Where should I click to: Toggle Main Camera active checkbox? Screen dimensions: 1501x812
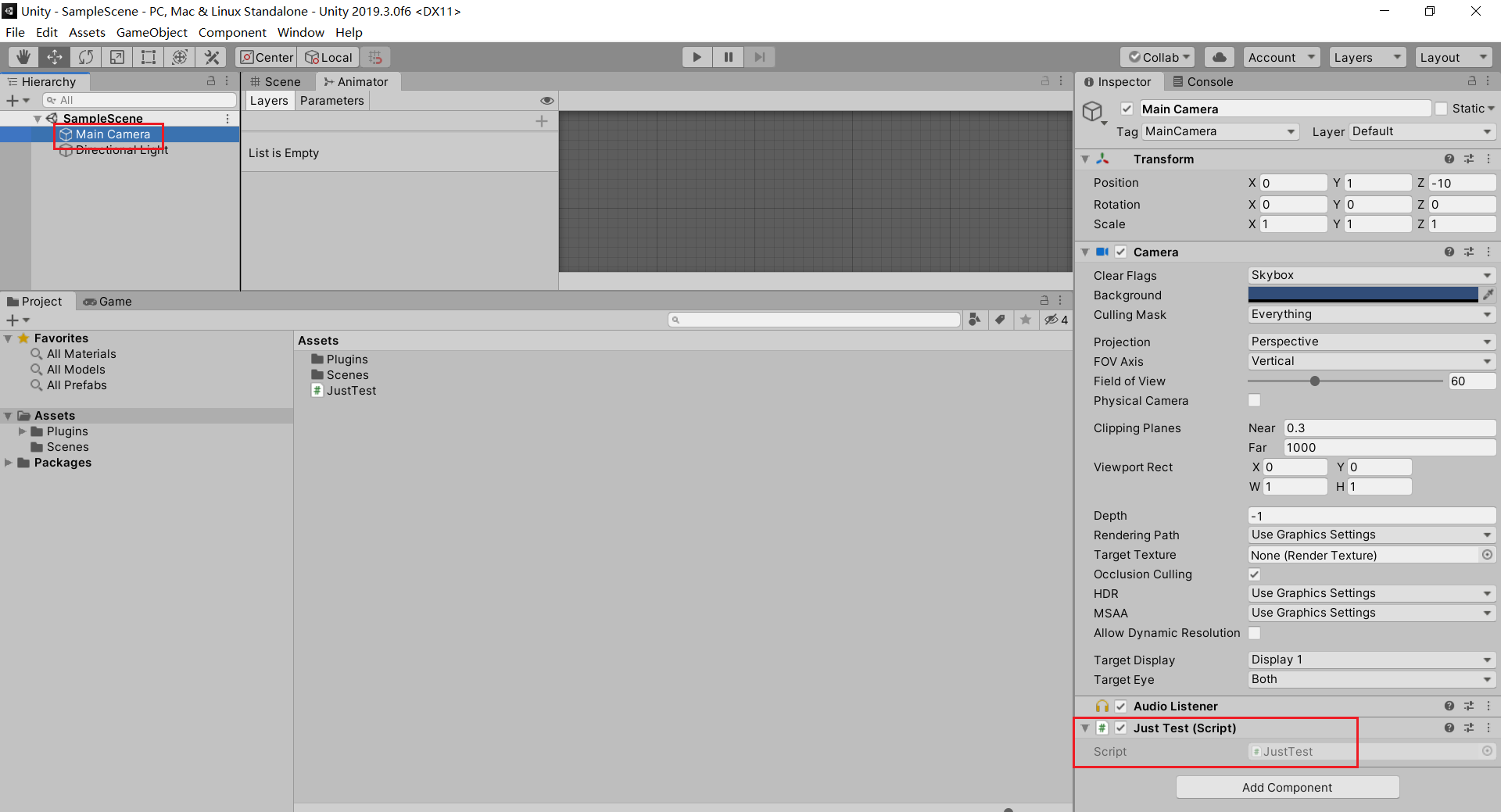point(1127,109)
